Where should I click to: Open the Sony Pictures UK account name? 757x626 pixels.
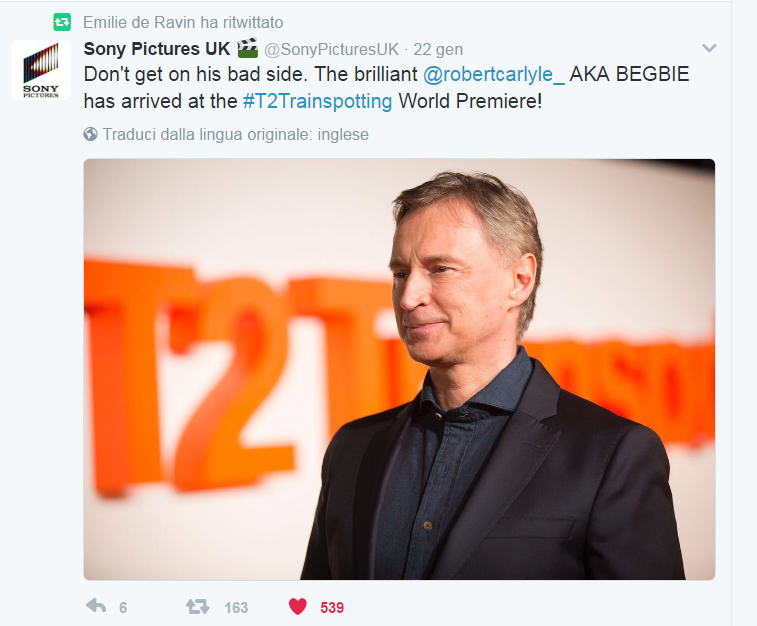point(157,49)
